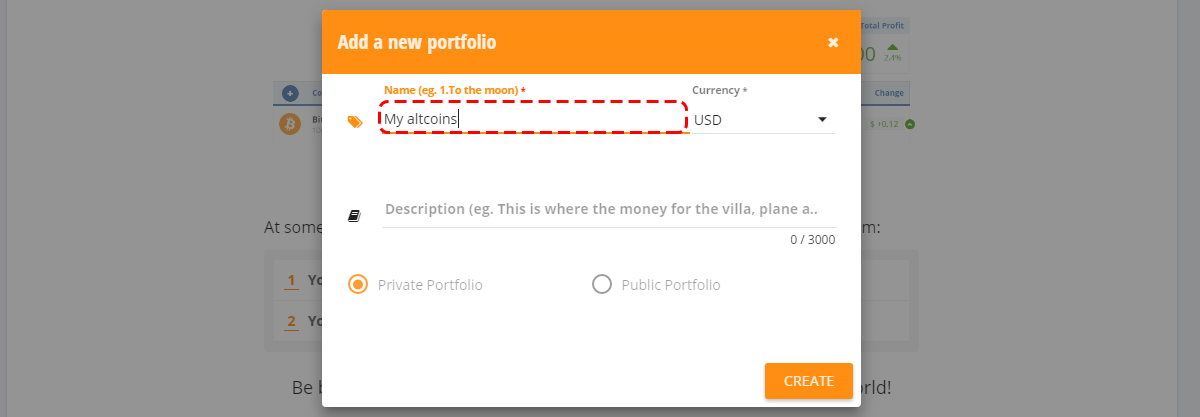Click the CREATE button

click(809, 381)
